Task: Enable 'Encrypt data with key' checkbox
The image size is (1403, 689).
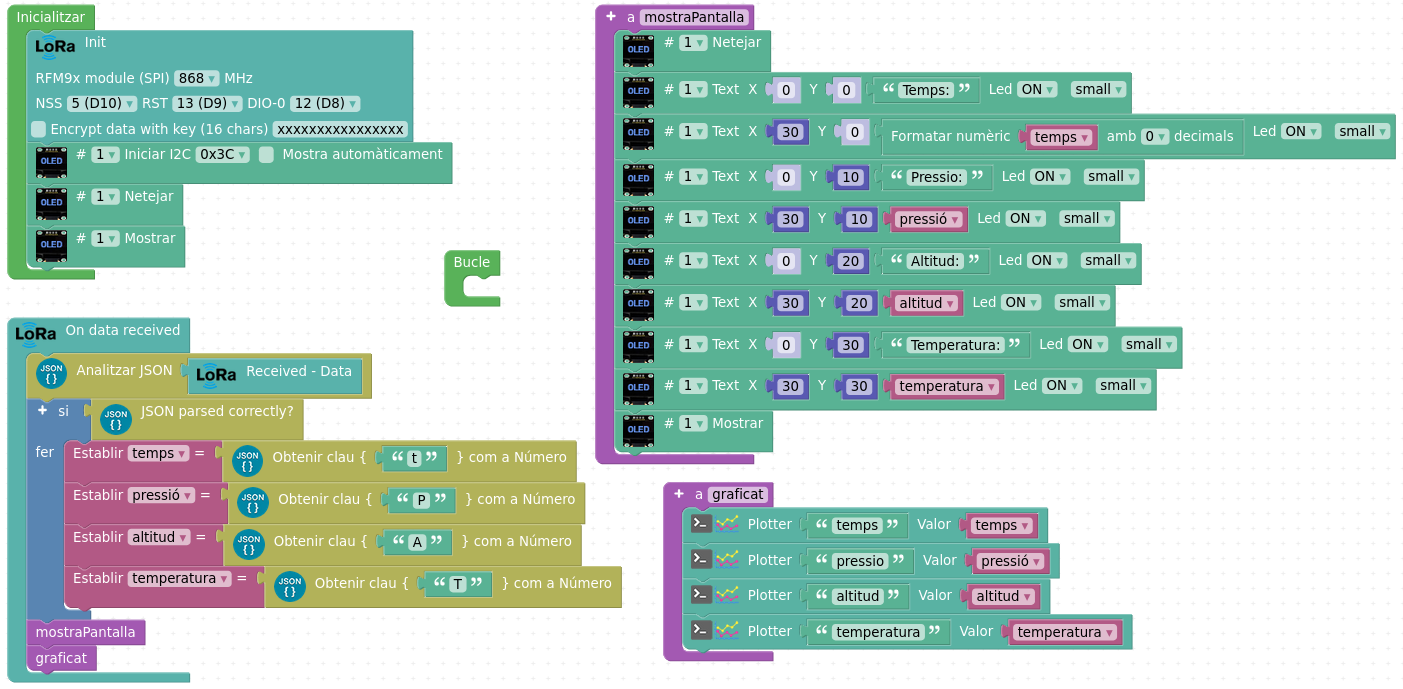Action: coord(38,129)
